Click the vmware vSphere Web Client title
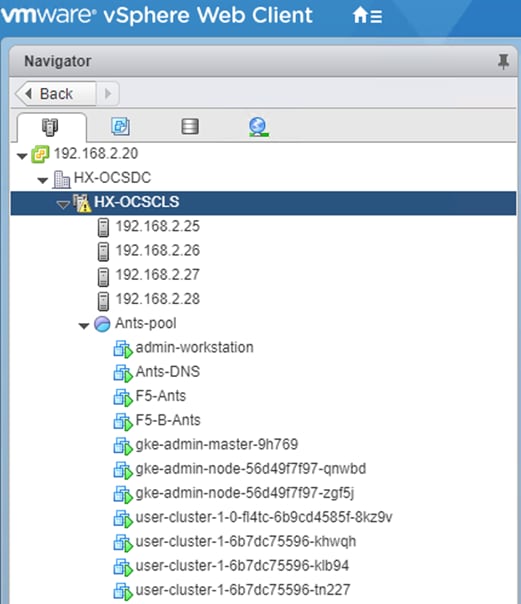The height and width of the screenshot is (604, 521). [x=156, y=15]
